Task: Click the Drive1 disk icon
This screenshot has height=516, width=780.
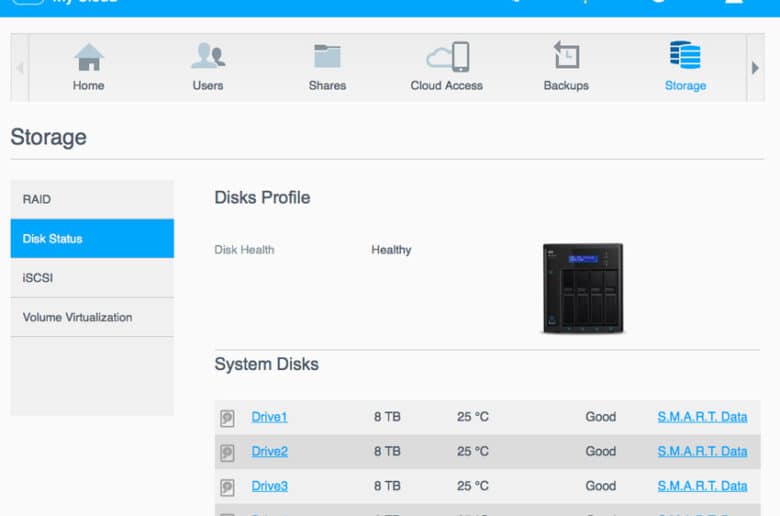Action: tap(227, 417)
